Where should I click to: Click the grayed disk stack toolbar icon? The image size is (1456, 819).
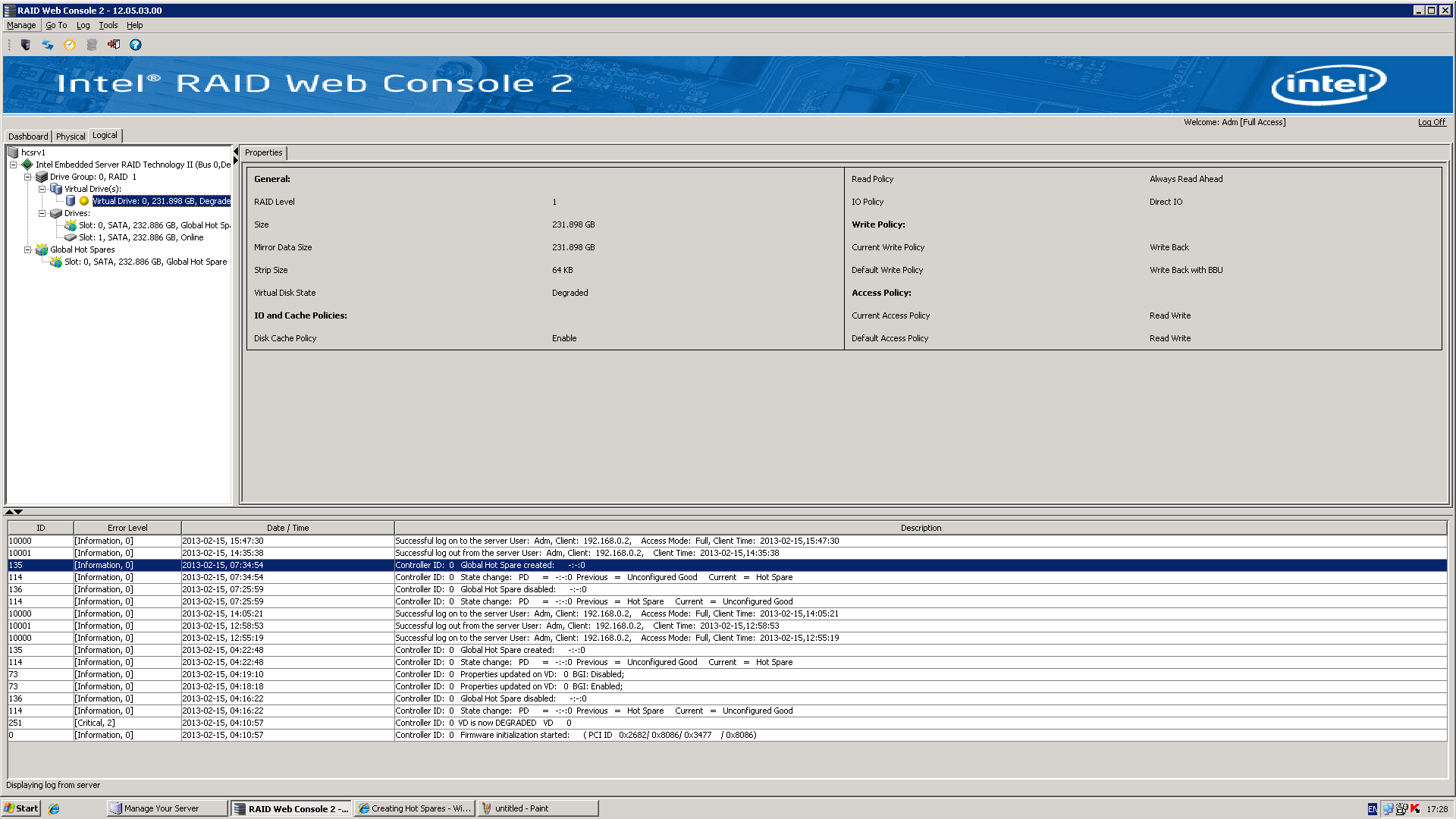point(92,45)
